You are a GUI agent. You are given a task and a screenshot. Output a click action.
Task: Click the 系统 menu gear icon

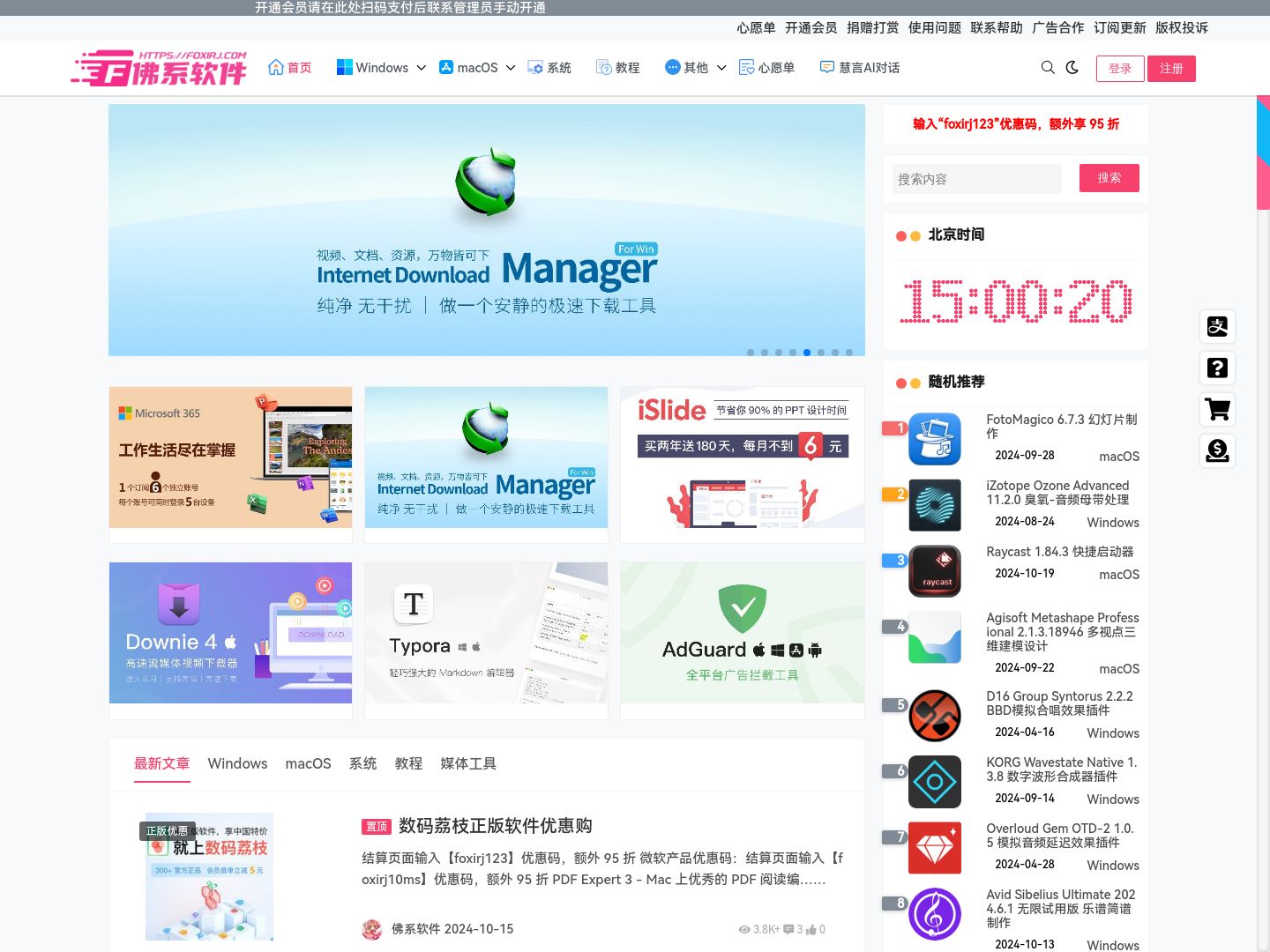tap(535, 67)
